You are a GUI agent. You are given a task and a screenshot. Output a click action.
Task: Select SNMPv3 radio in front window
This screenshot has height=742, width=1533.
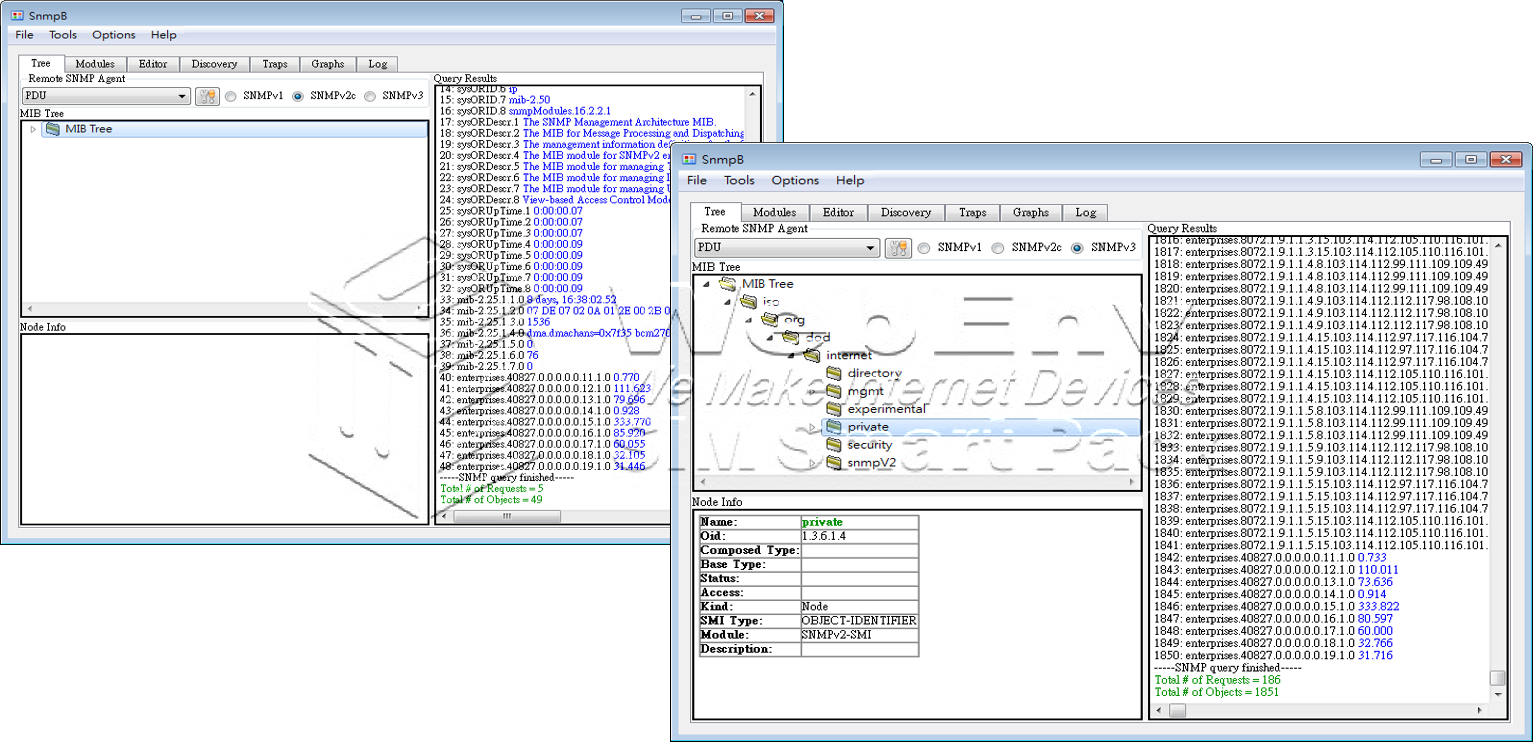[x=1077, y=248]
